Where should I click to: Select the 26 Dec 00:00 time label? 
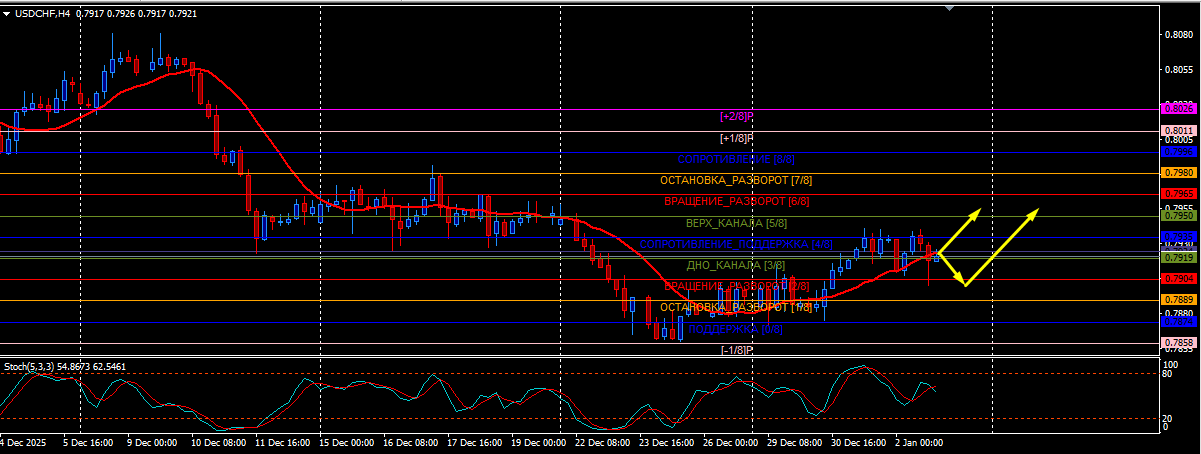click(x=732, y=442)
